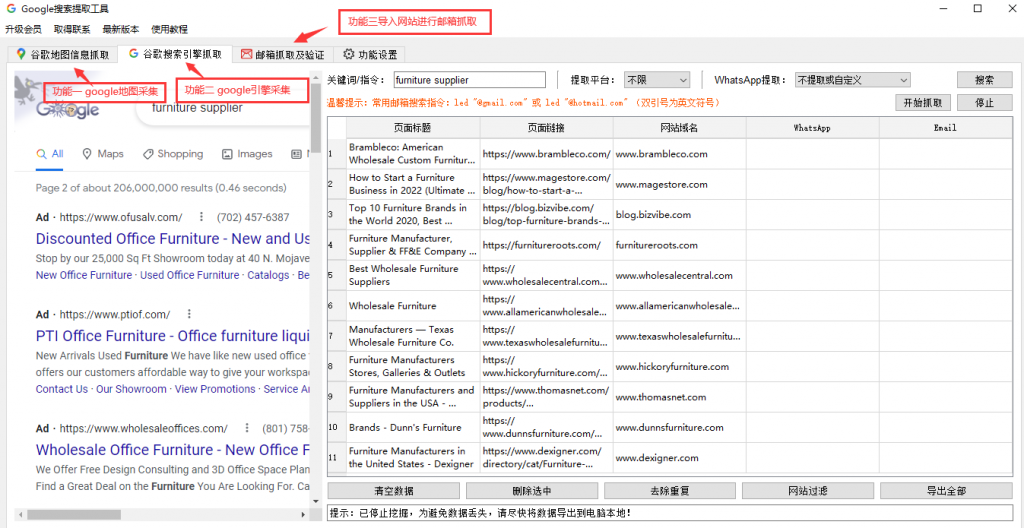1024x528 pixels.
Task: Click the horizontal scrollbar right arrow
Action: pos(302,514)
